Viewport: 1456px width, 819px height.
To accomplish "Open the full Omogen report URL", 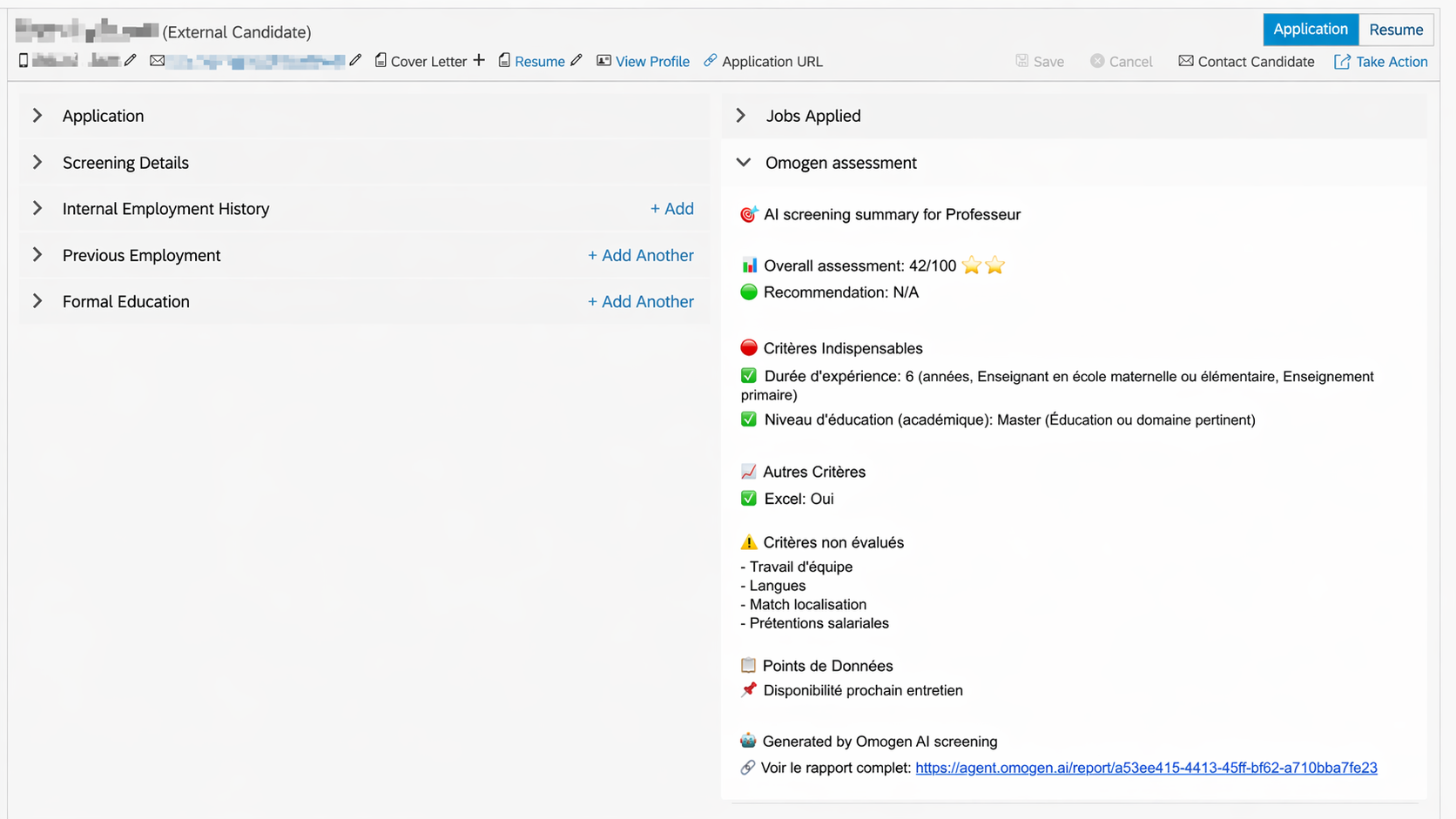I will 1146,768.
